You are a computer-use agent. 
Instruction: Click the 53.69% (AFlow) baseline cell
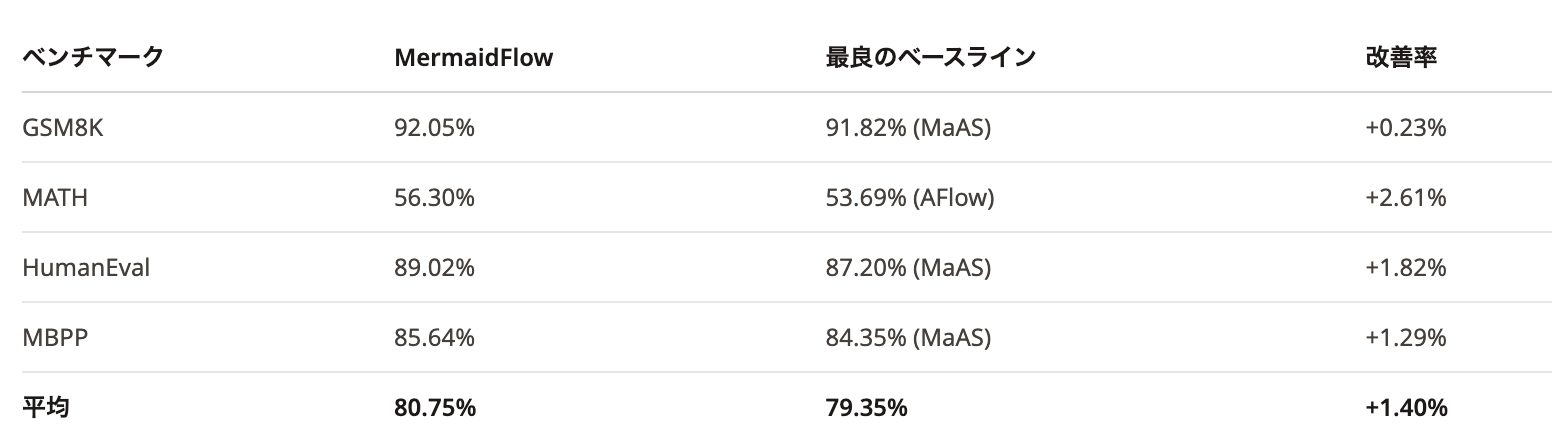point(909,197)
